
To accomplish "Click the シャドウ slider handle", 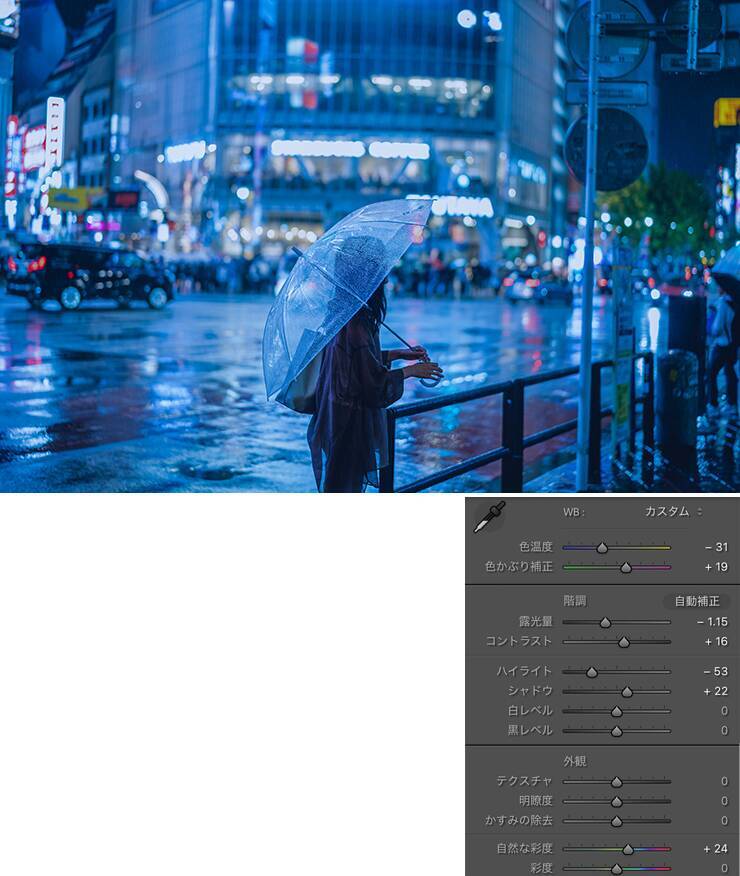I will click(x=627, y=692).
